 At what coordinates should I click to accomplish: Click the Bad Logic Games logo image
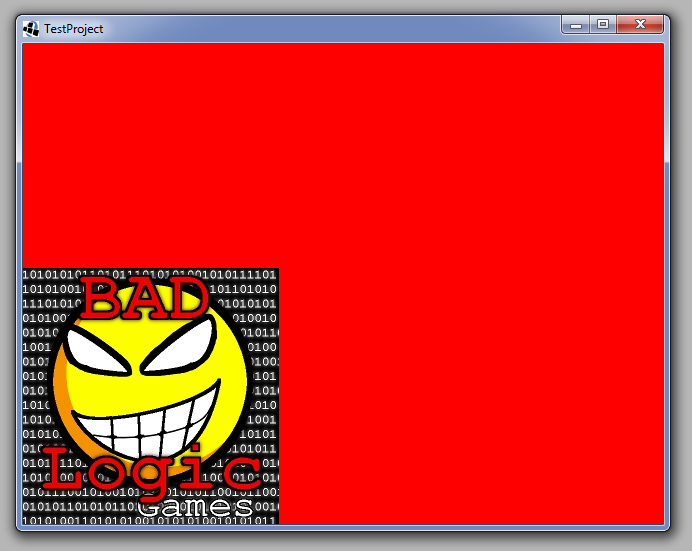coord(150,396)
